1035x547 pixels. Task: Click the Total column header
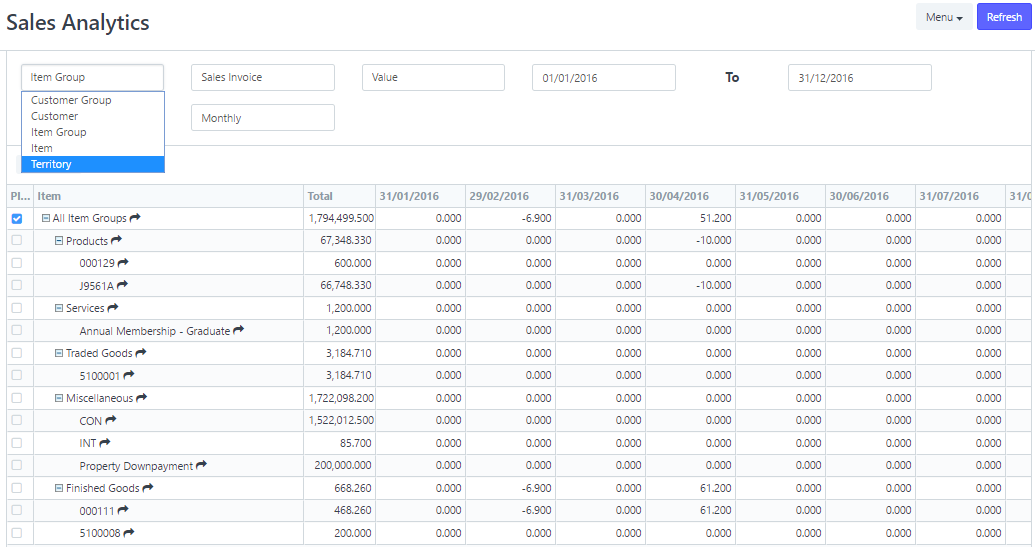pyautogui.click(x=339, y=196)
